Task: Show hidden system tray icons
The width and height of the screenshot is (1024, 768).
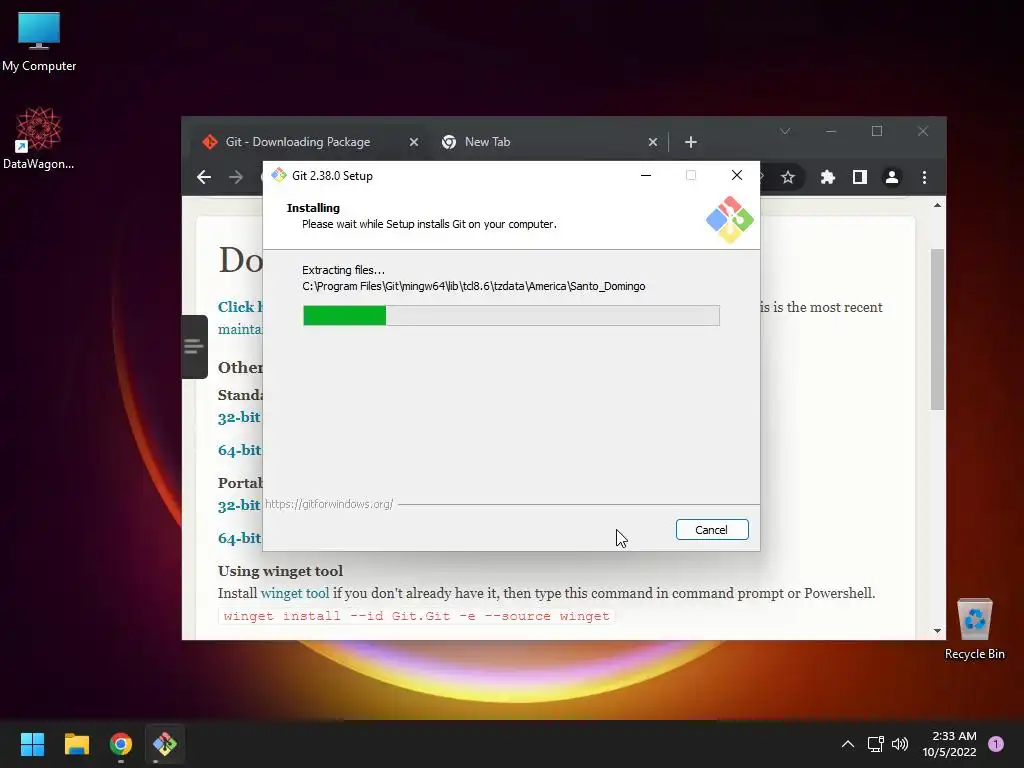Action: (x=848, y=744)
